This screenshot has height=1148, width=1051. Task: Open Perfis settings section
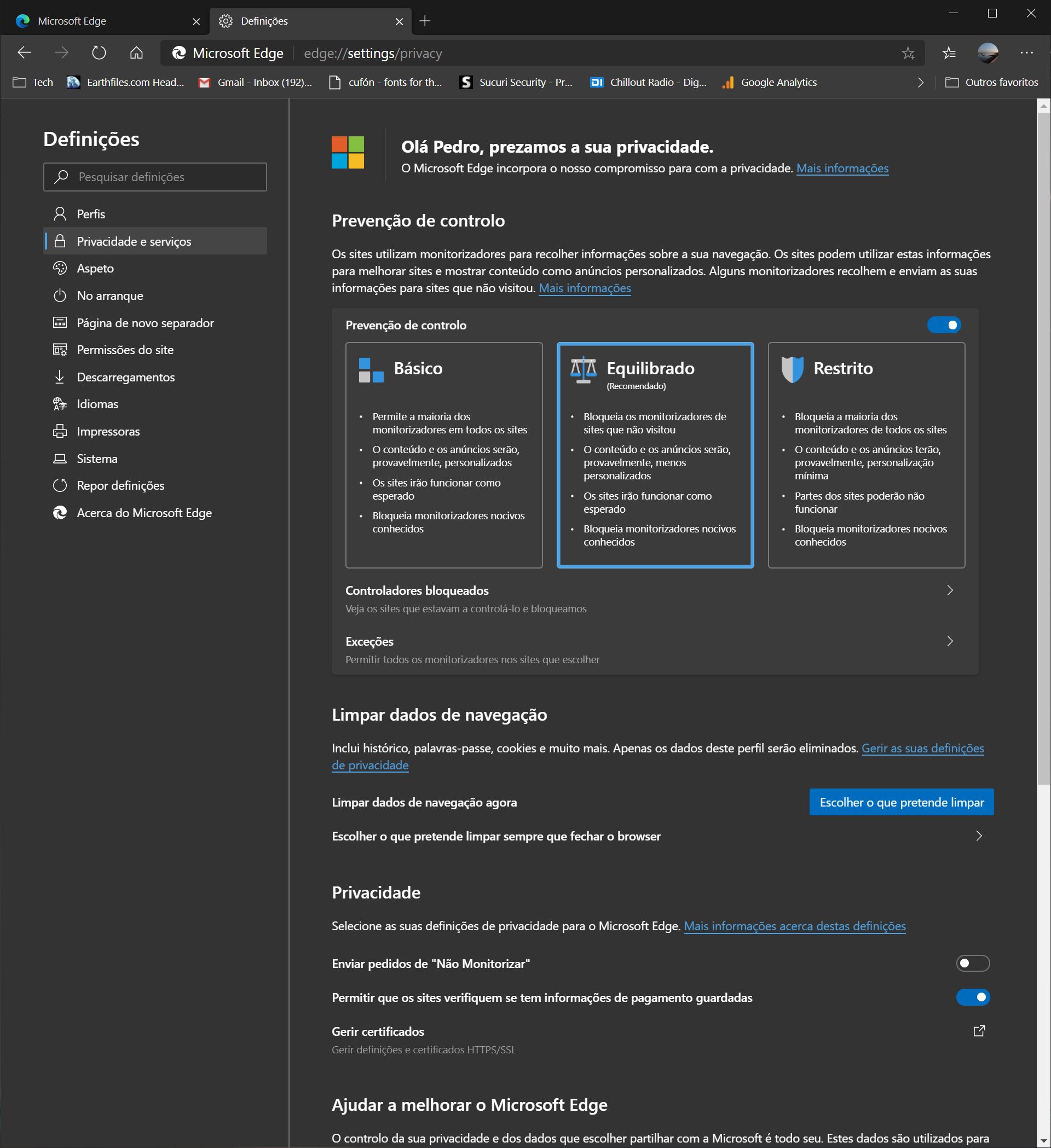tap(155, 214)
